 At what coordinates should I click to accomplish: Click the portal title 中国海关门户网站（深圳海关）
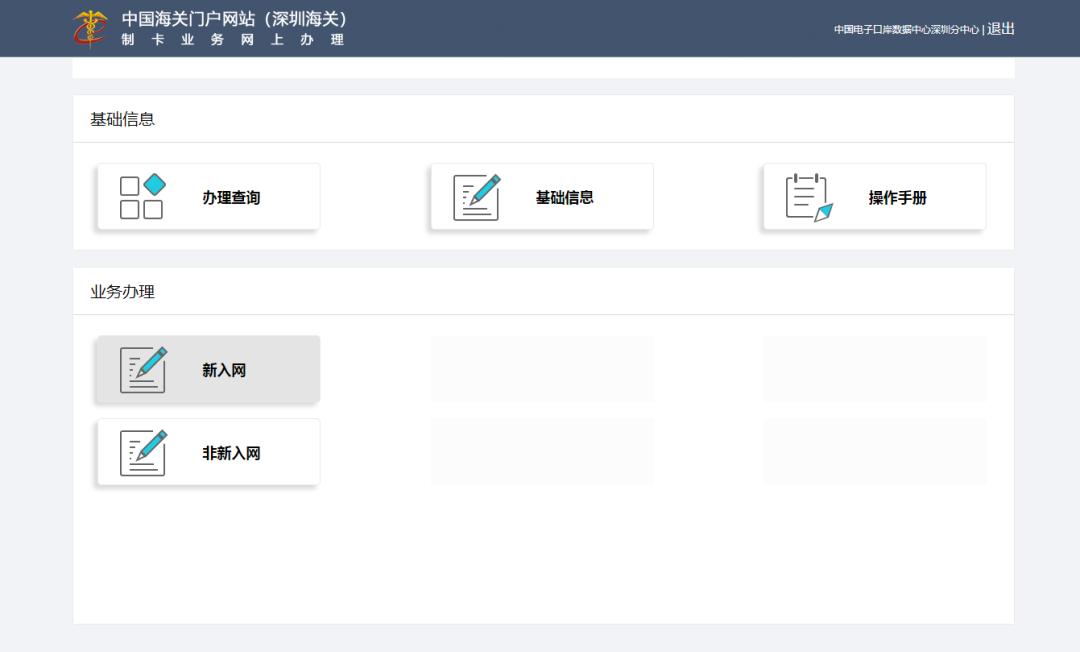pos(234,17)
